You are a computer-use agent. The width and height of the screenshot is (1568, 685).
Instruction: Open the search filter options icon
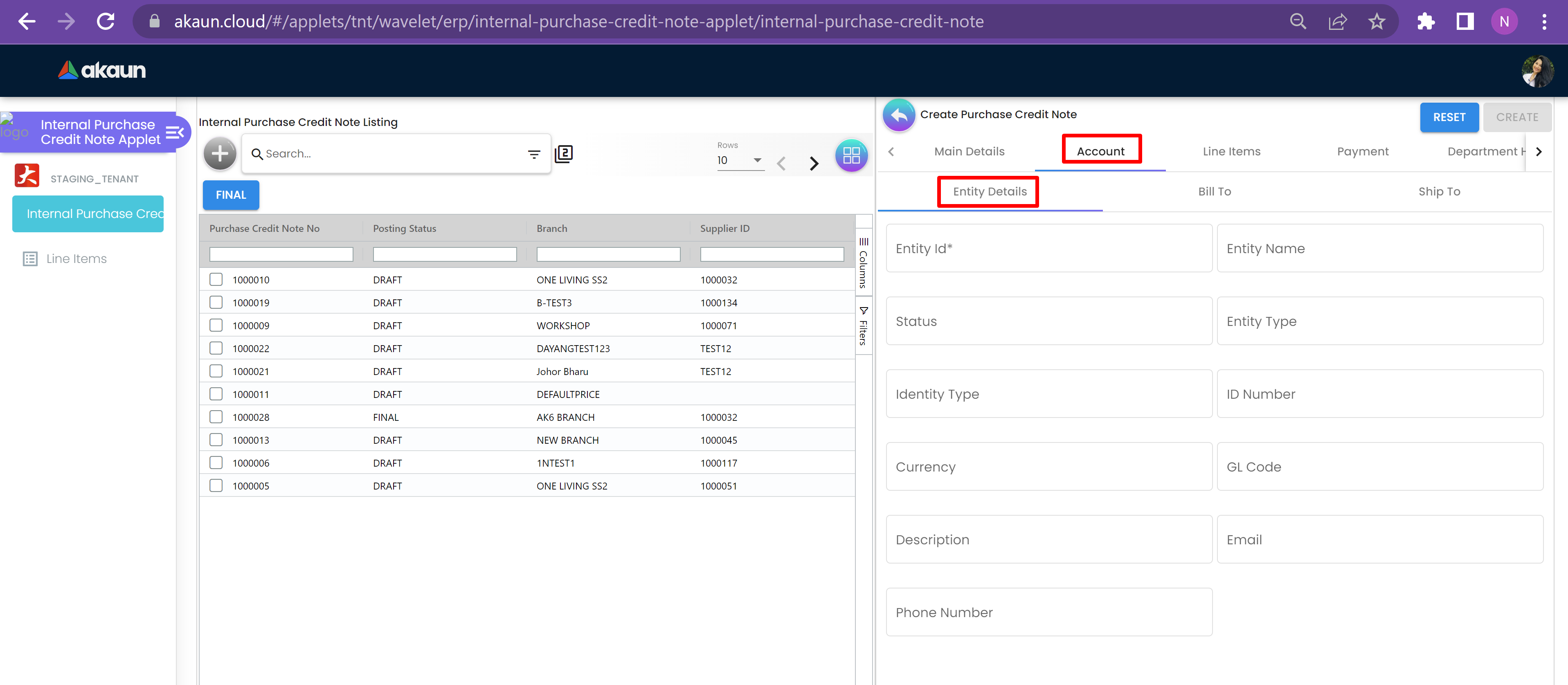534,155
